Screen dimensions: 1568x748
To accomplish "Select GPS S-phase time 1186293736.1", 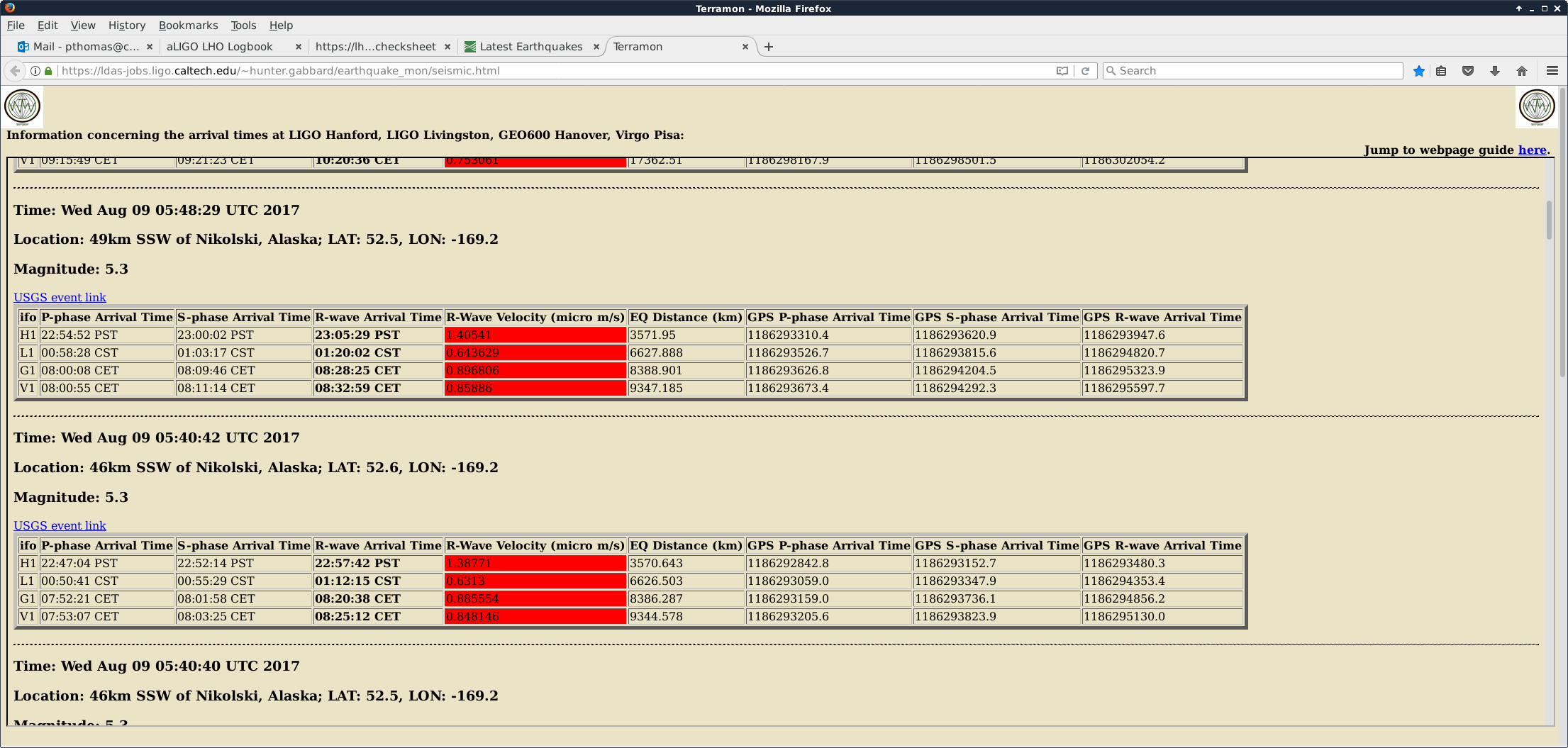I will [x=956, y=599].
